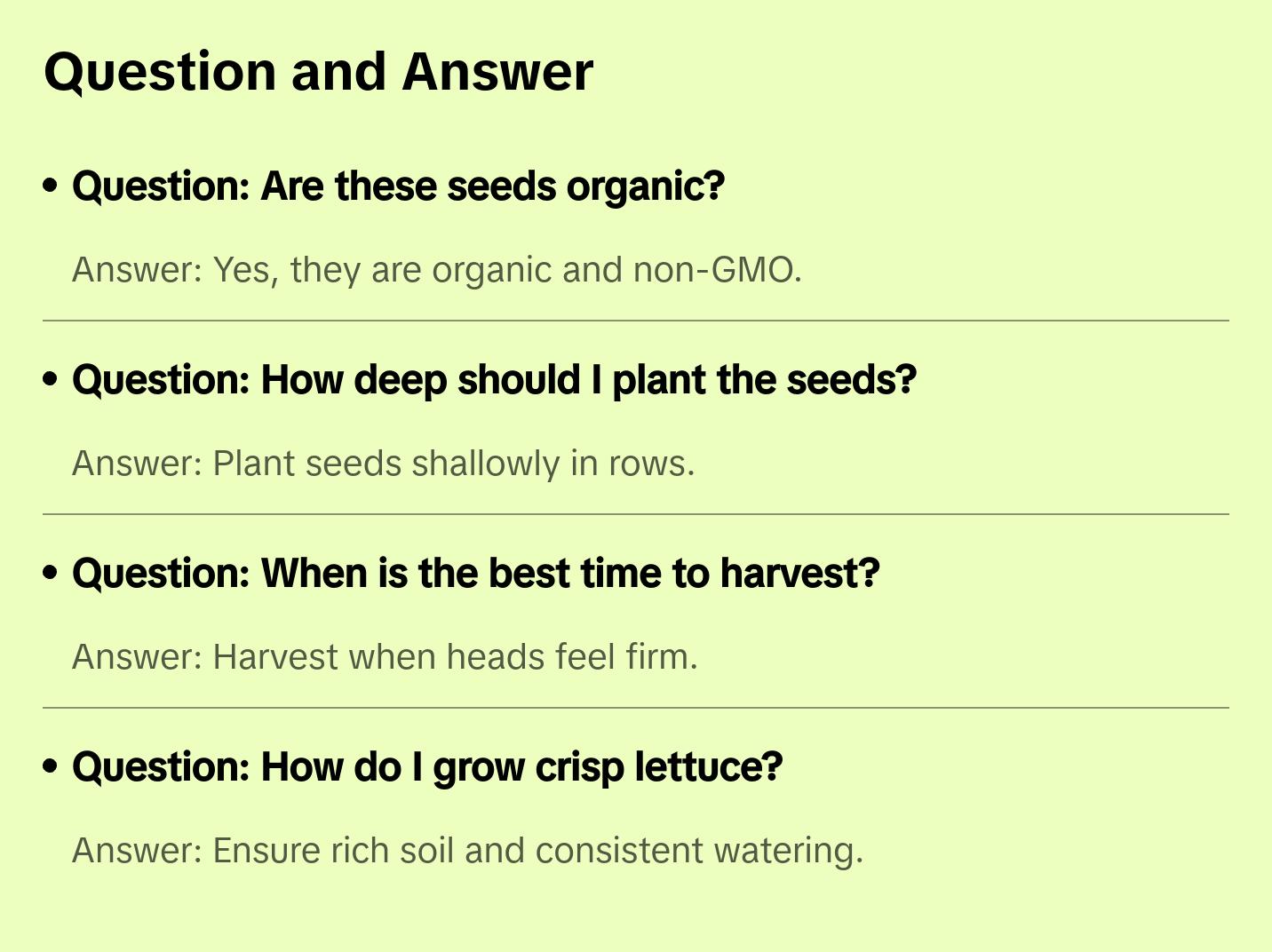
Task: Open the "How deep should I plant" question
Action: (494, 380)
